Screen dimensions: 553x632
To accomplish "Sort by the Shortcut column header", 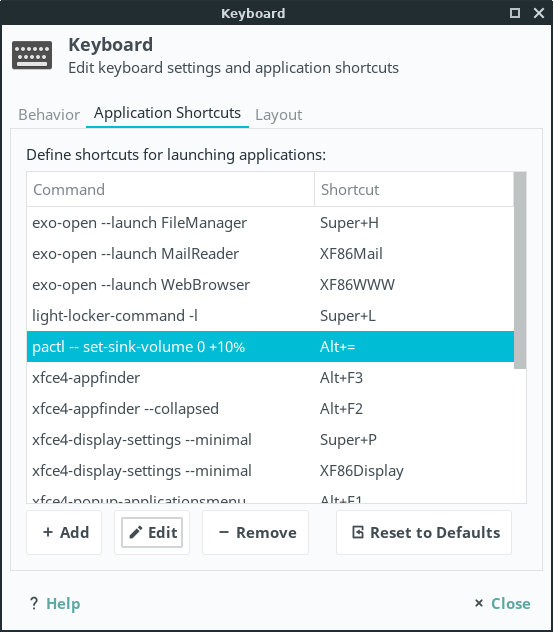I will pos(414,189).
